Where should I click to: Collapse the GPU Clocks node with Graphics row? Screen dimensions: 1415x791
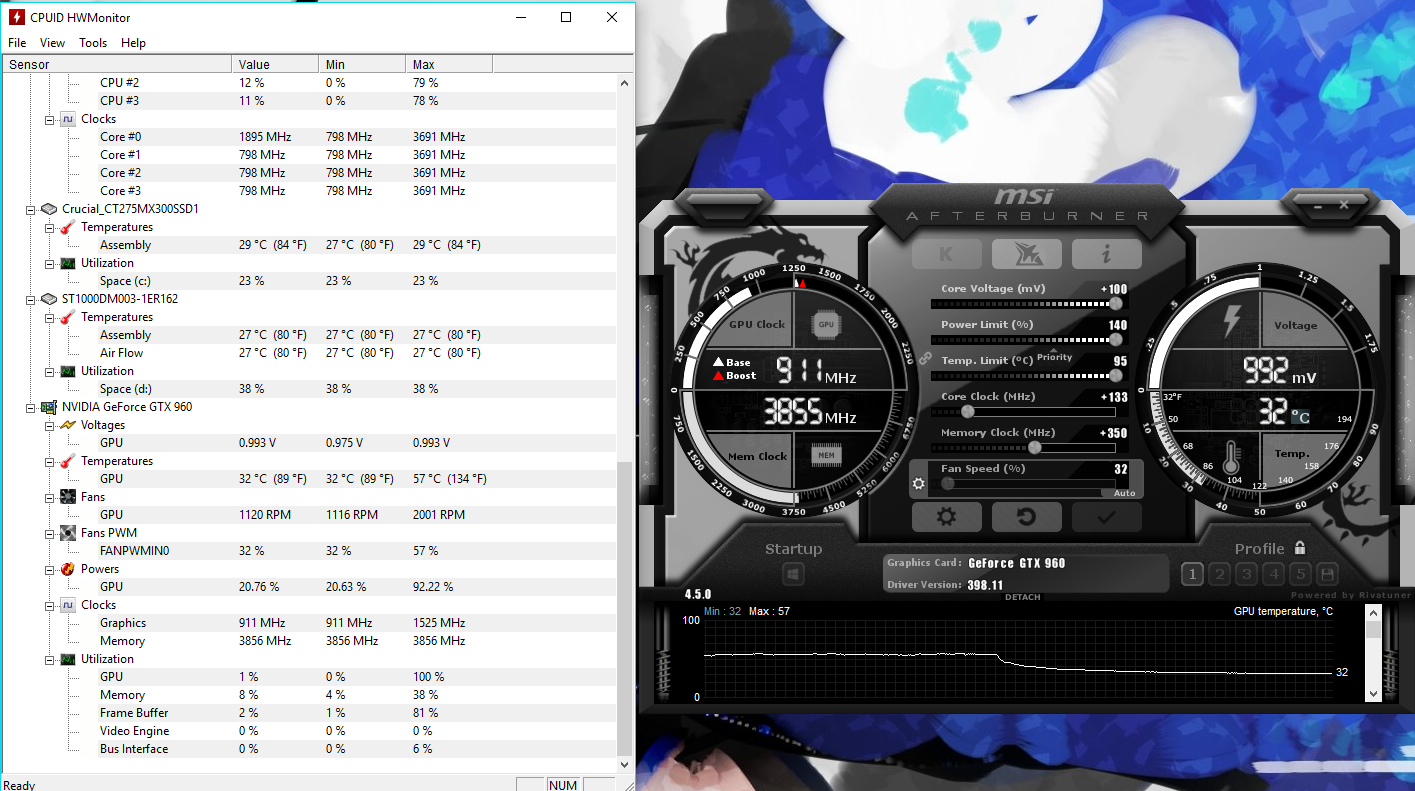pos(49,605)
